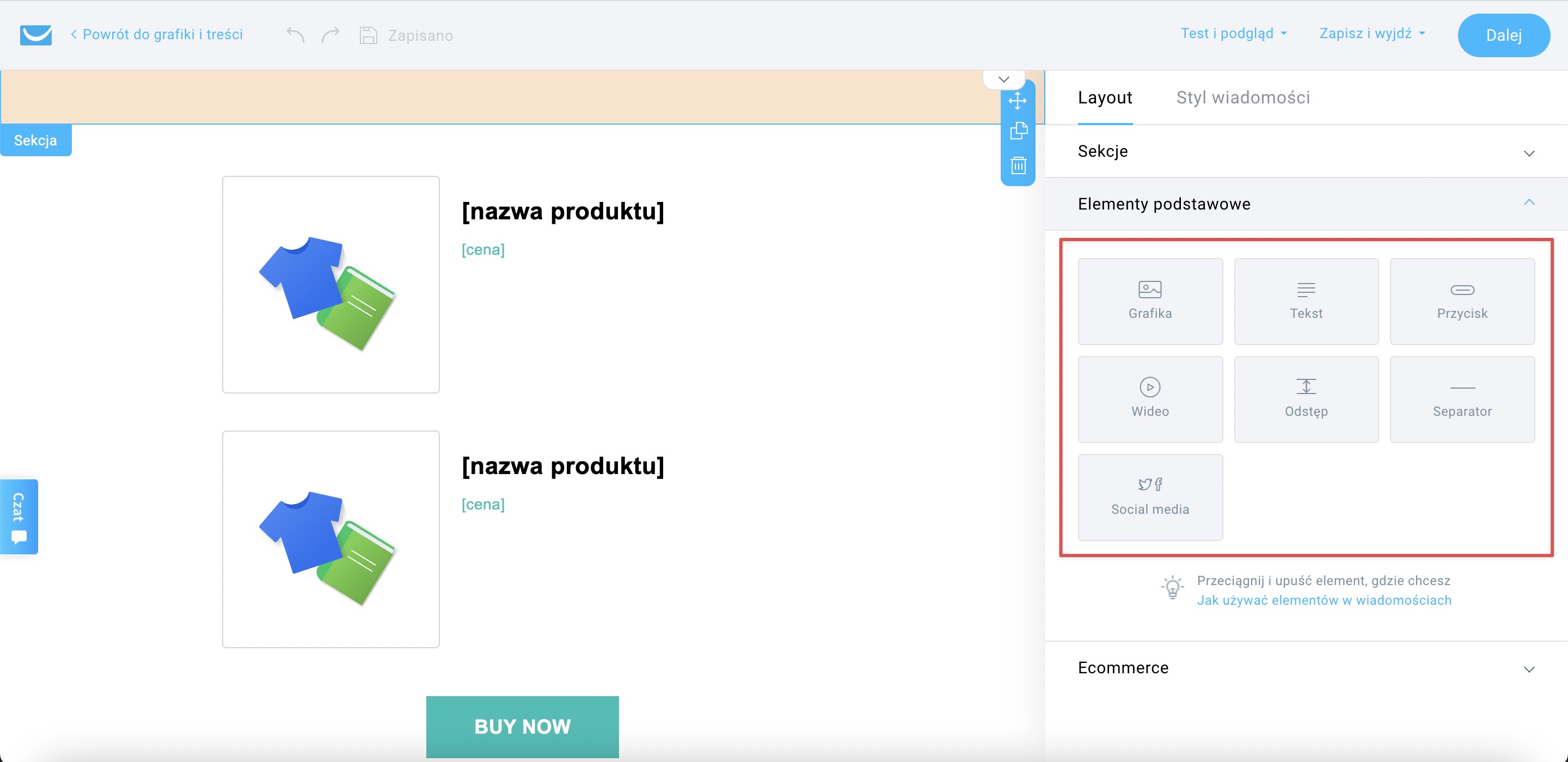The image size is (1568, 762).
Task: Click the second [nazwa produktu] heading
Action: click(563, 466)
